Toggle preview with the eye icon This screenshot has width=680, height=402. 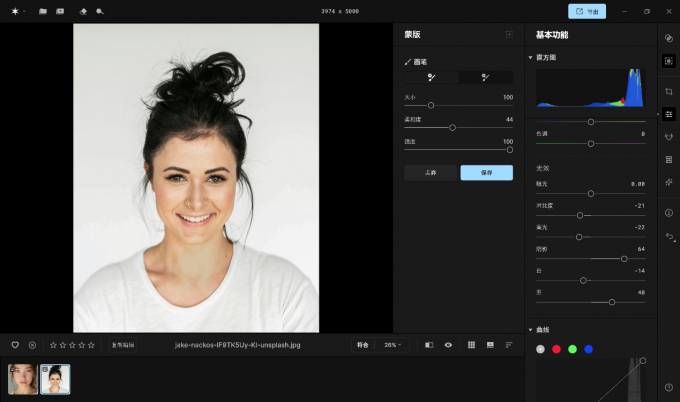pos(448,345)
